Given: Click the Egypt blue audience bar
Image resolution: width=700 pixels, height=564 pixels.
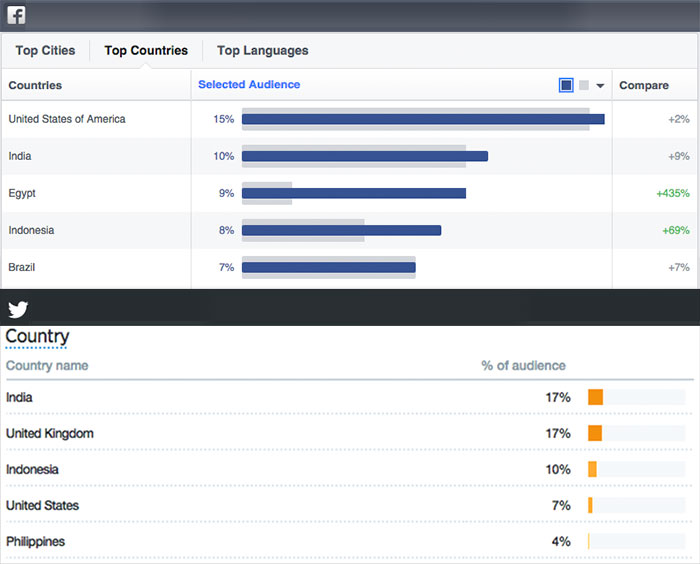Looking at the screenshot, I should coord(353,193).
